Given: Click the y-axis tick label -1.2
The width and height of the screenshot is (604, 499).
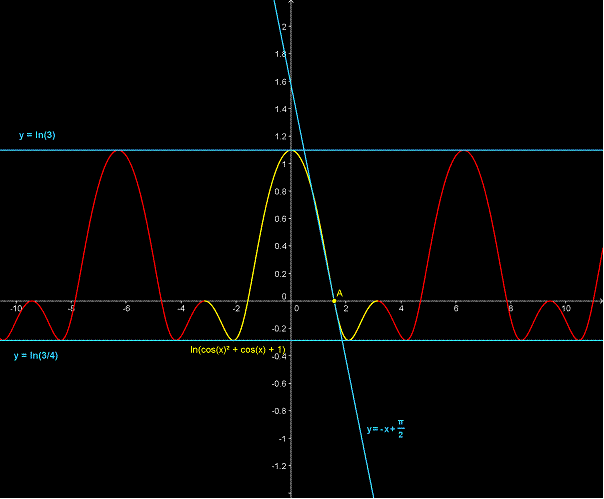Looking at the screenshot, I should tap(279, 466).
